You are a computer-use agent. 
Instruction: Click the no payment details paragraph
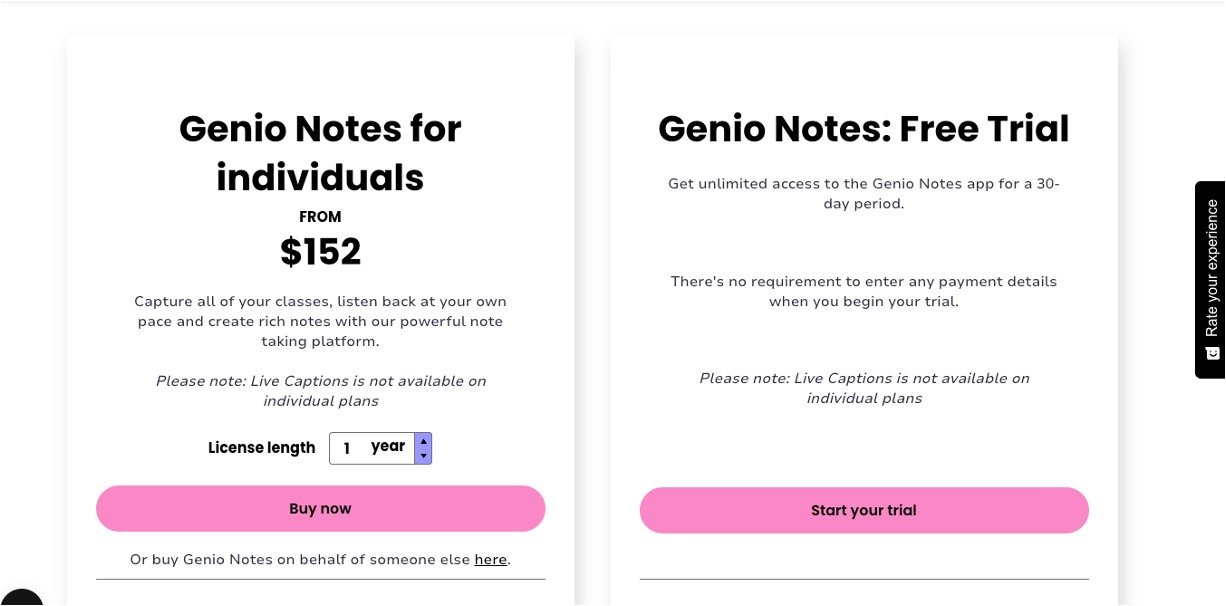(864, 291)
